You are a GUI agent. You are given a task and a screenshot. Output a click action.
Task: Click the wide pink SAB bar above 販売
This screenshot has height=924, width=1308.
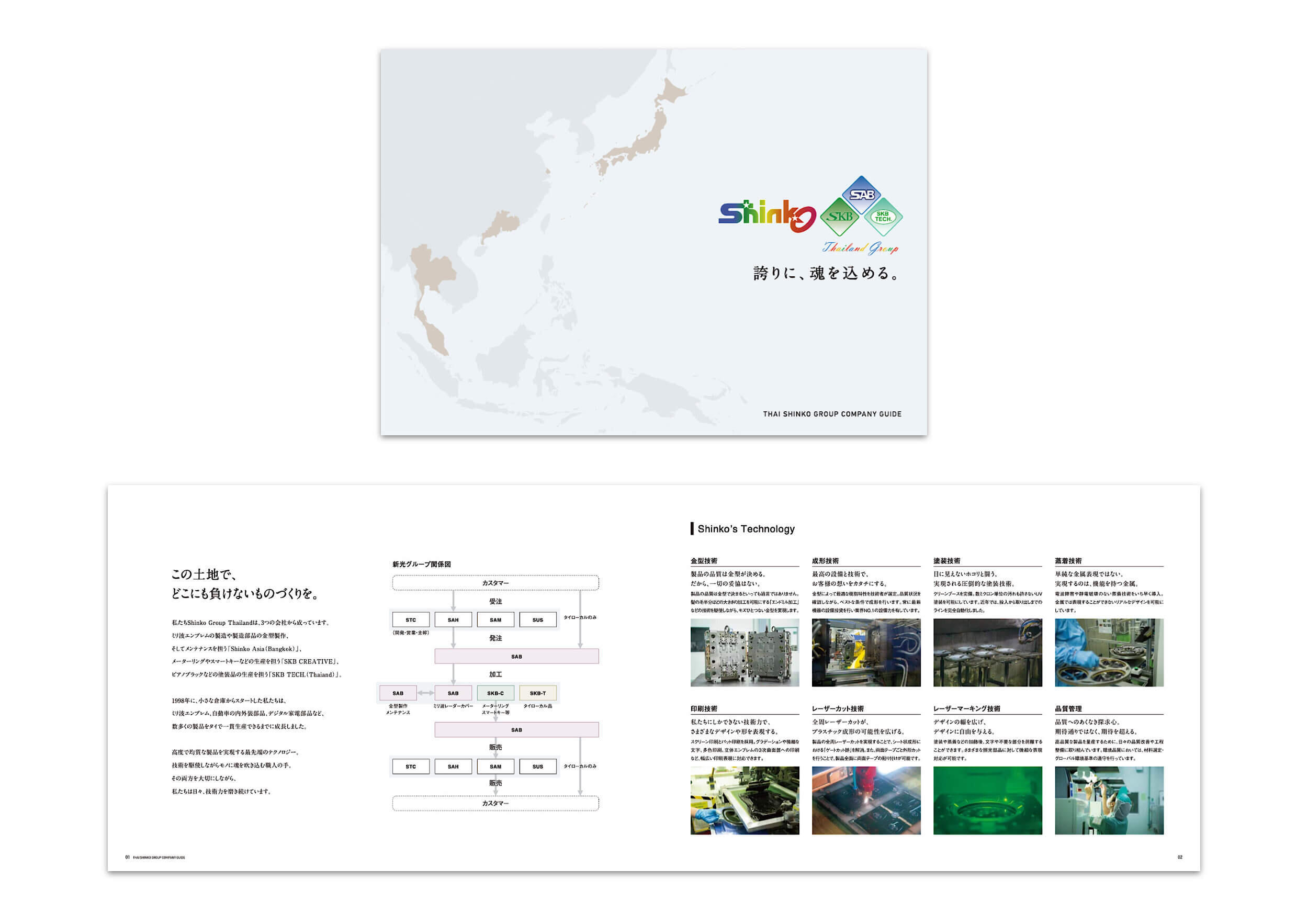point(517,730)
